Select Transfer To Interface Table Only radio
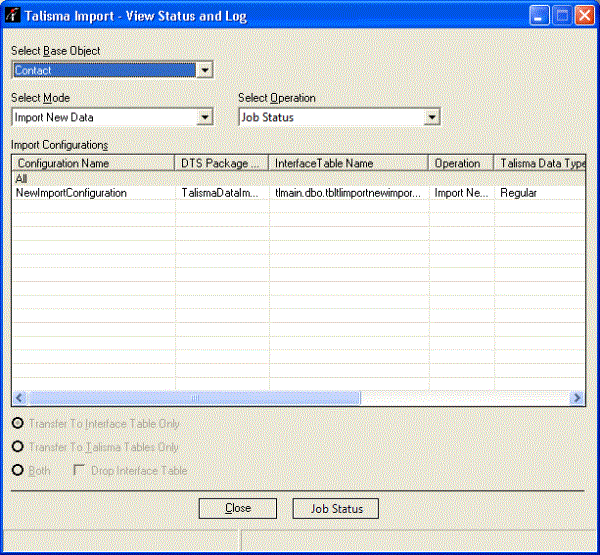 click(x=18, y=423)
